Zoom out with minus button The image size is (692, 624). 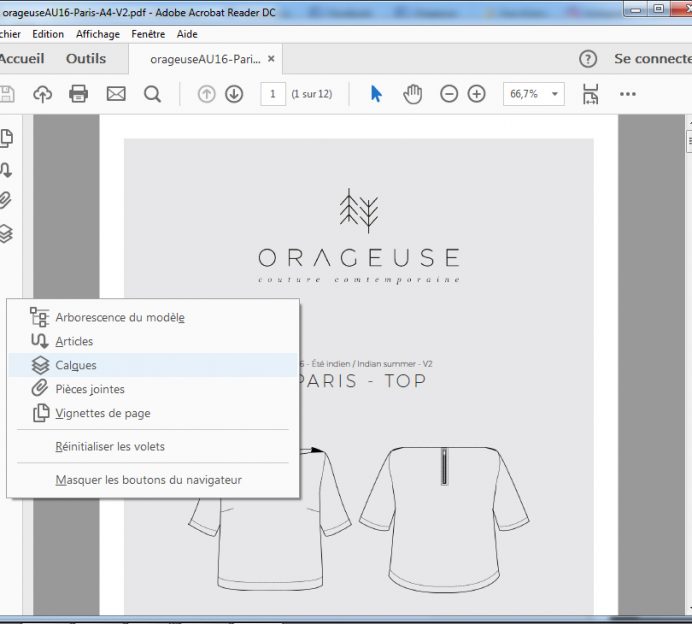449,94
